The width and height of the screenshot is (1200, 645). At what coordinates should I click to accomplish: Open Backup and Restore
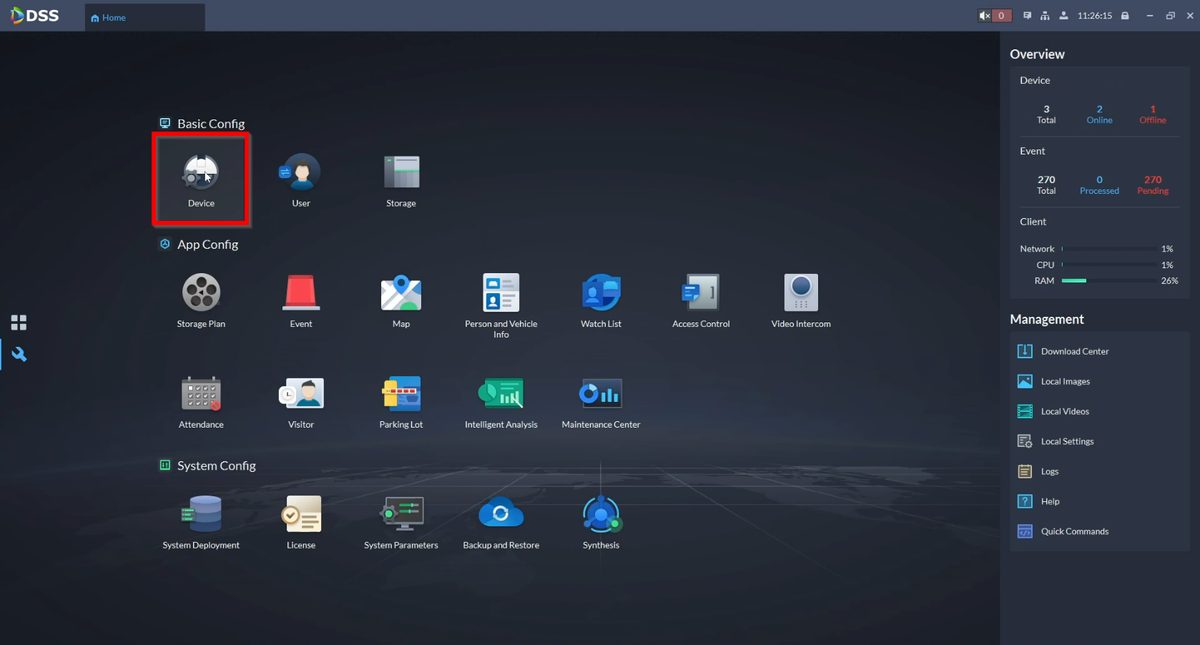501,521
